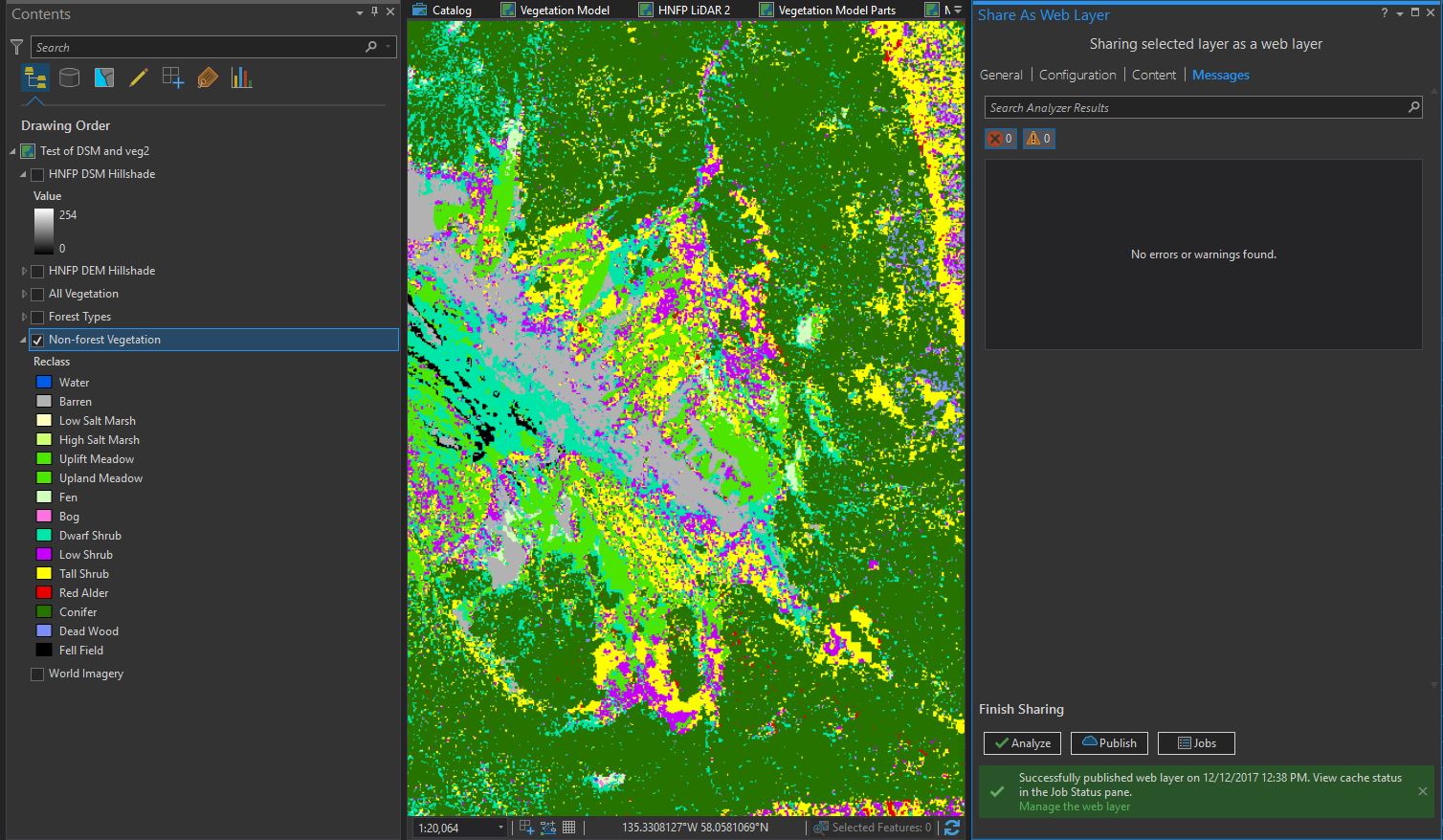Click List By Labeling tag icon
Viewport: 1443px width, 840px height.
[x=208, y=78]
